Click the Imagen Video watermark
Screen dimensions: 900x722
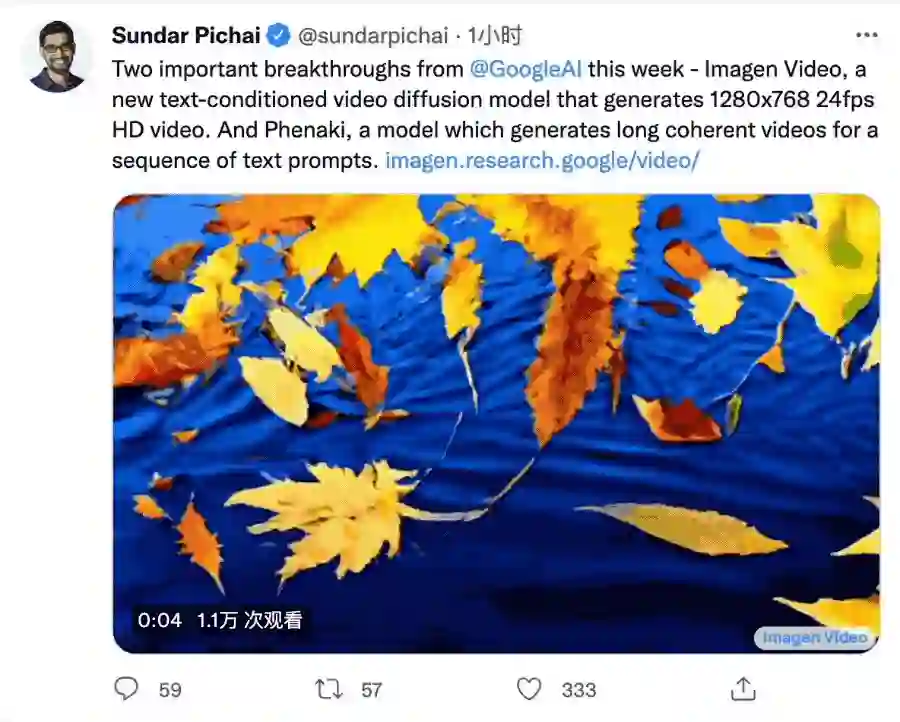click(x=814, y=637)
